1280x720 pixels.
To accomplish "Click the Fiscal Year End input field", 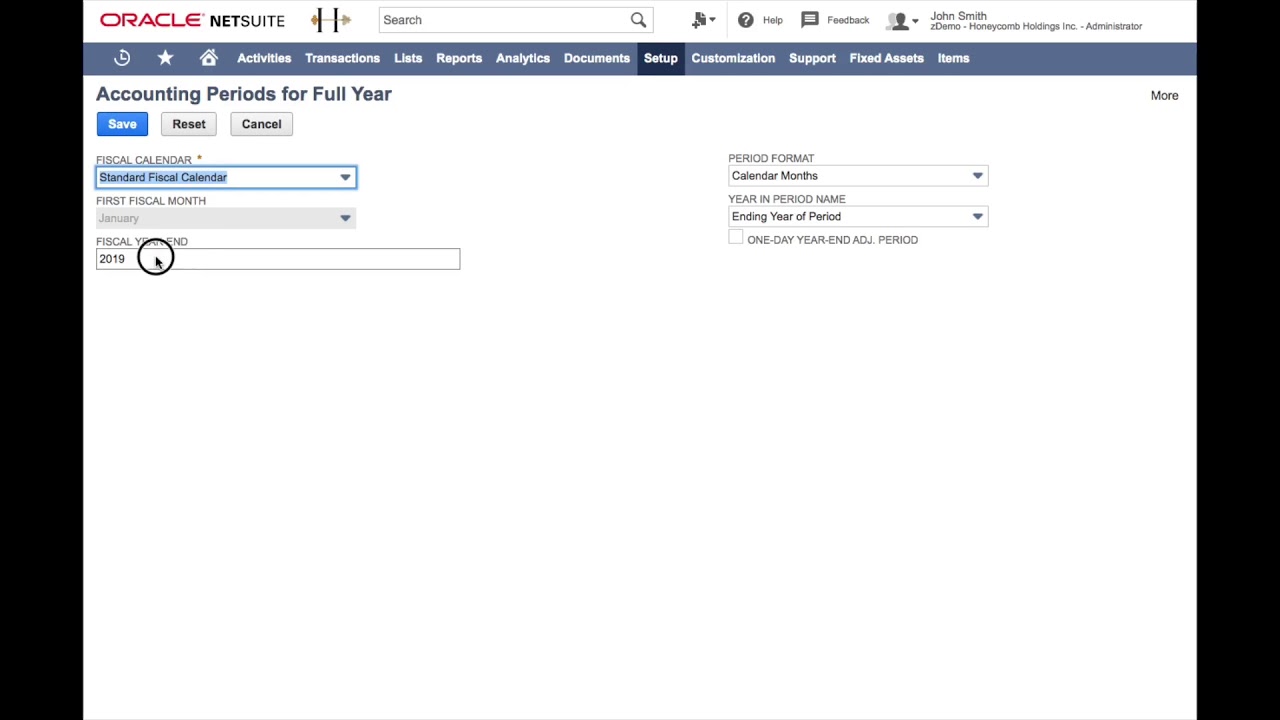I will coord(278,259).
